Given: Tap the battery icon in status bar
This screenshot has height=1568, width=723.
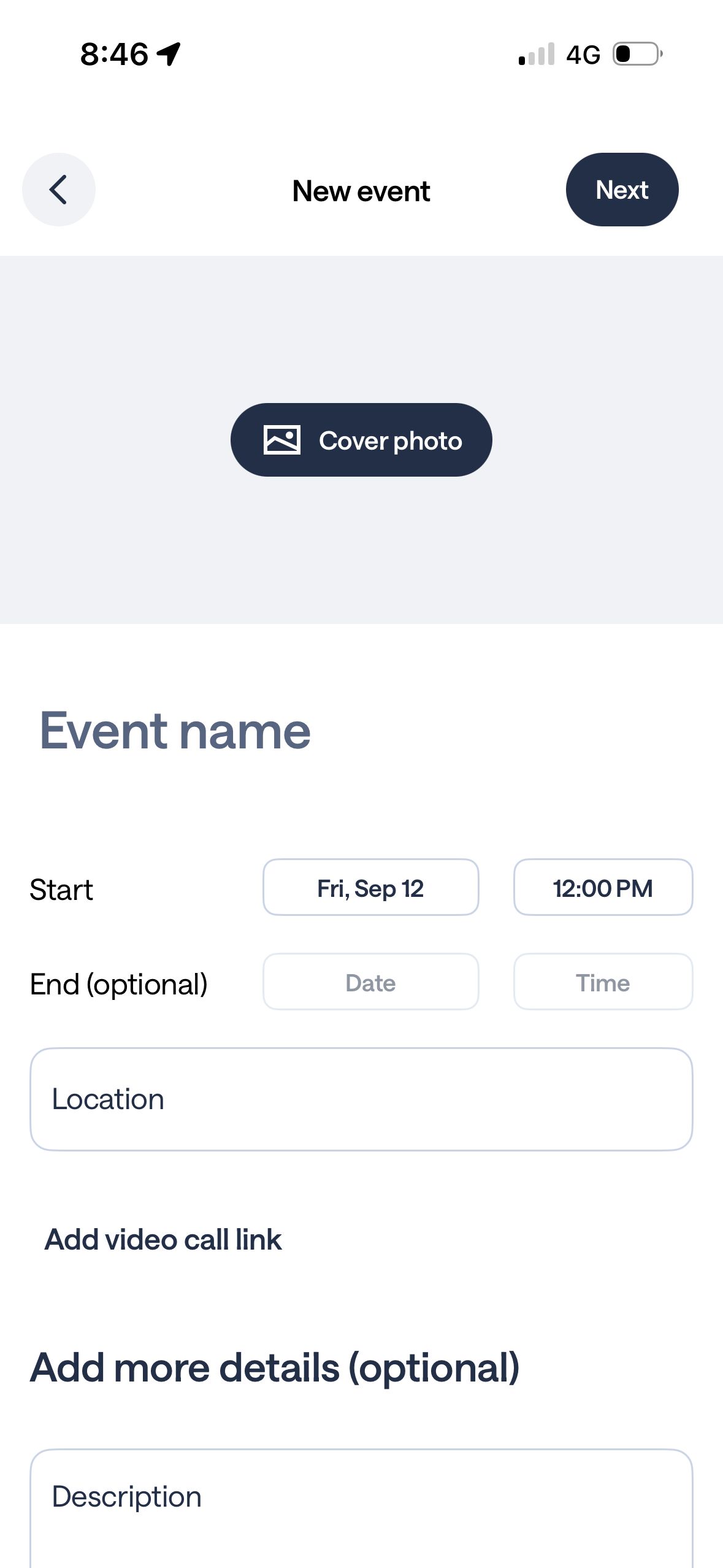Looking at the screenshot, I should tap(638, 54).
